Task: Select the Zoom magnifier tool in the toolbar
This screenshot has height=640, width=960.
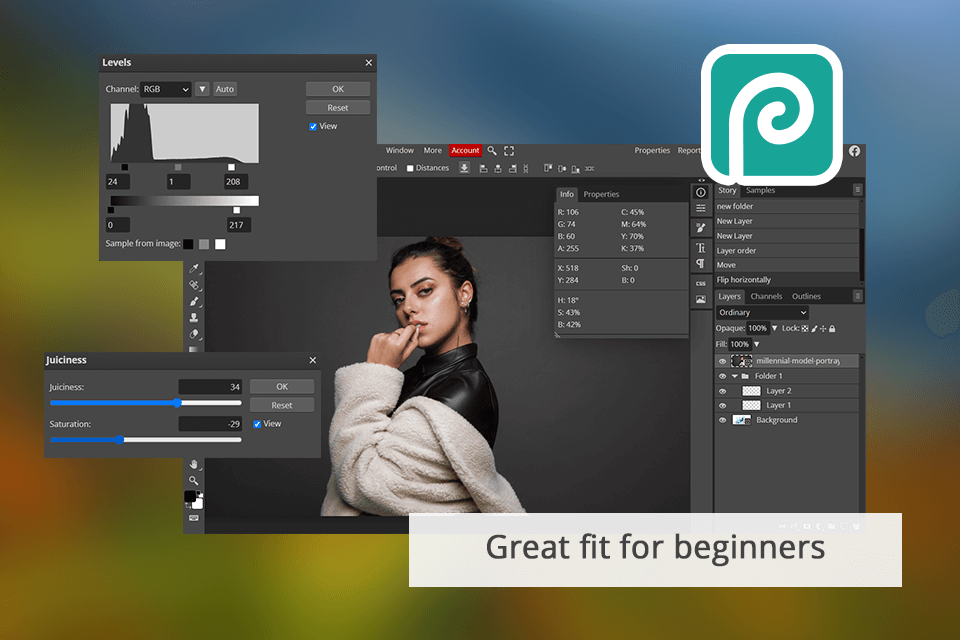Action: click(x=193, y=481)
